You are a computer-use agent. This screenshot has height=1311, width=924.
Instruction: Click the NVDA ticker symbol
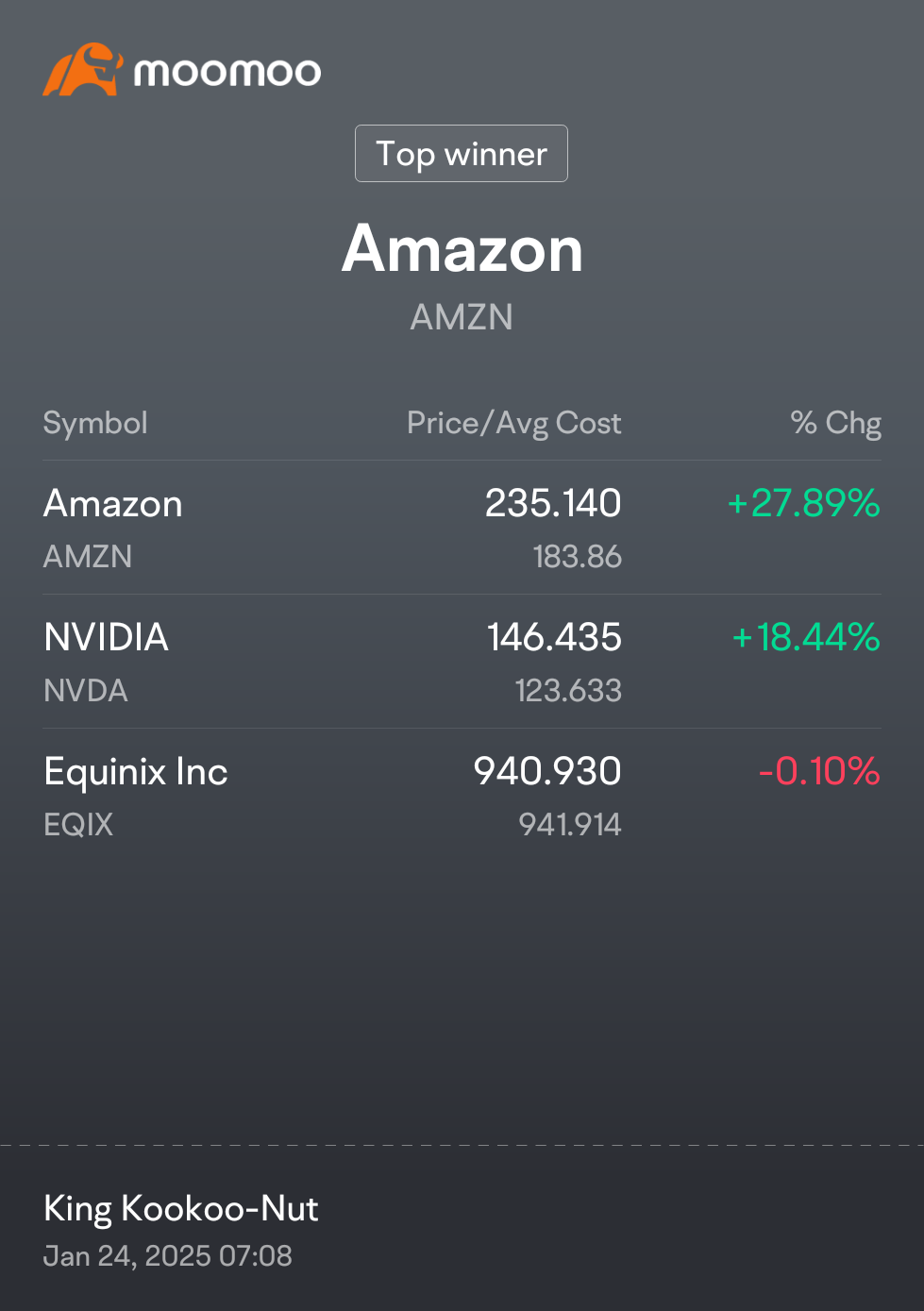[x=86, y=691]
